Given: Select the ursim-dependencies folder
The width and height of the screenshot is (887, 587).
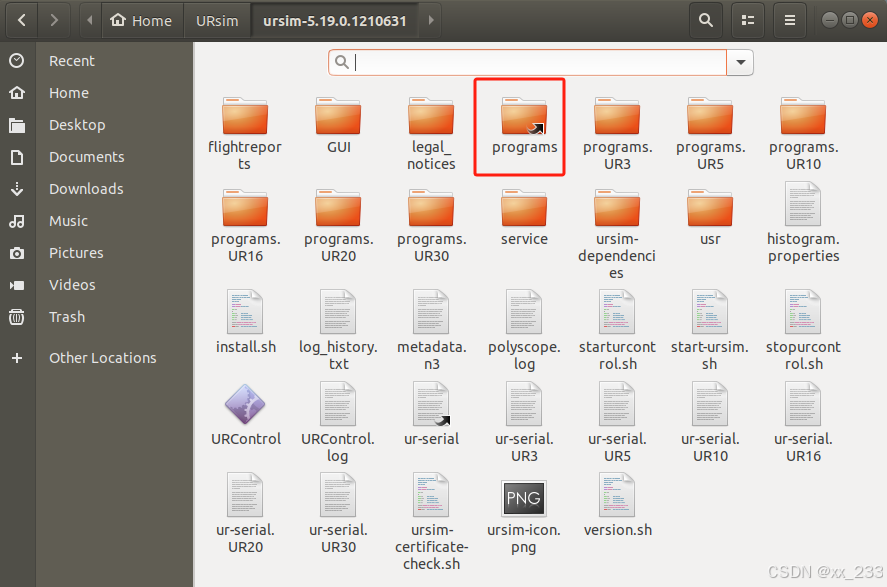Looking at the screenshot, I should pos(617,234).
